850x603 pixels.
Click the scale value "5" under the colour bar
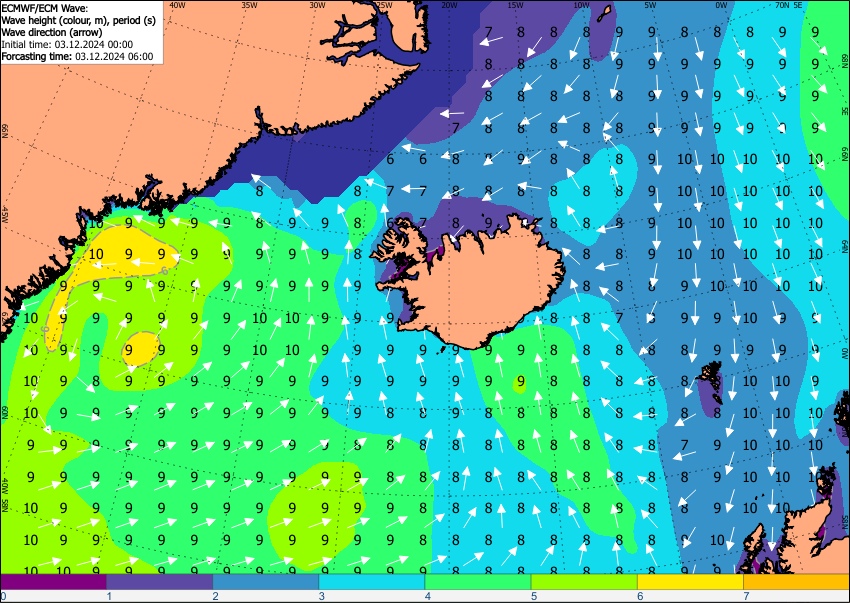[x=534, y=596]
